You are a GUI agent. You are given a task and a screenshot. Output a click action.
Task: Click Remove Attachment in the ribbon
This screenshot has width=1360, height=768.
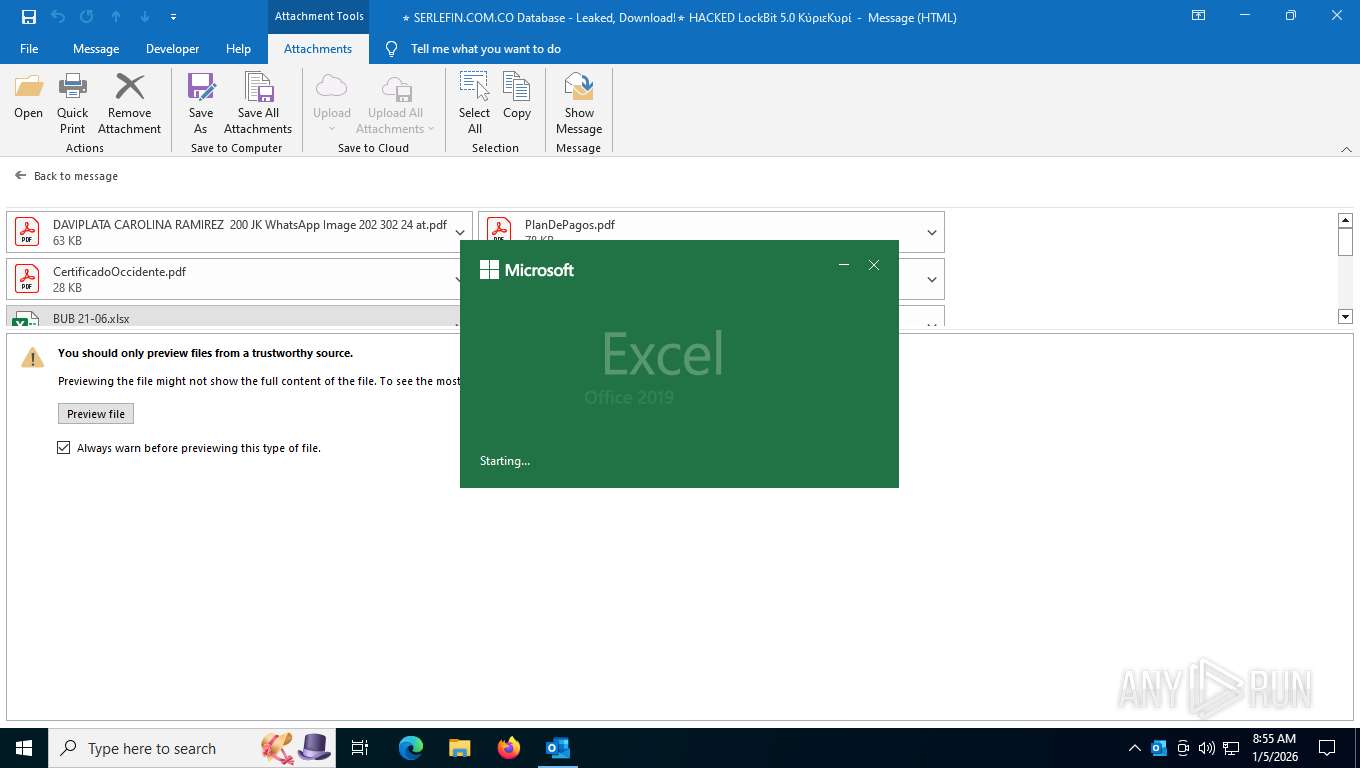pos(130,103)
